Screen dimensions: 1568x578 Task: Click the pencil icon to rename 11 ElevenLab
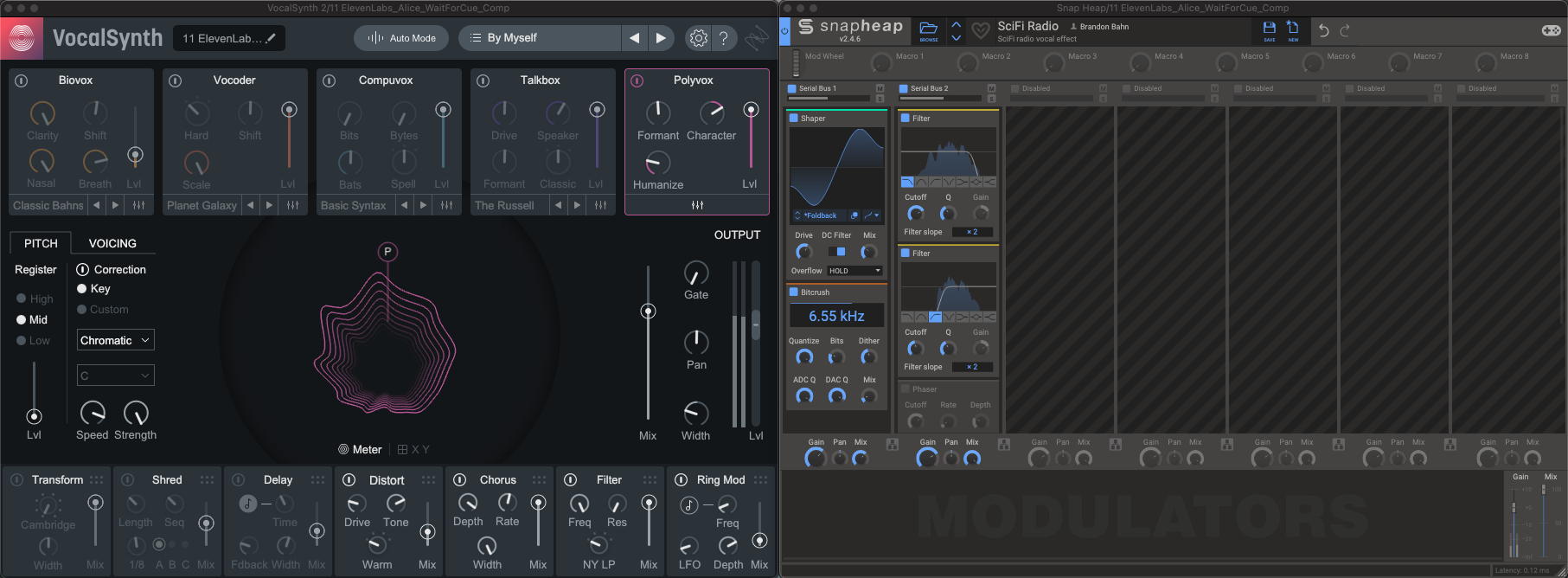(272, 38)
